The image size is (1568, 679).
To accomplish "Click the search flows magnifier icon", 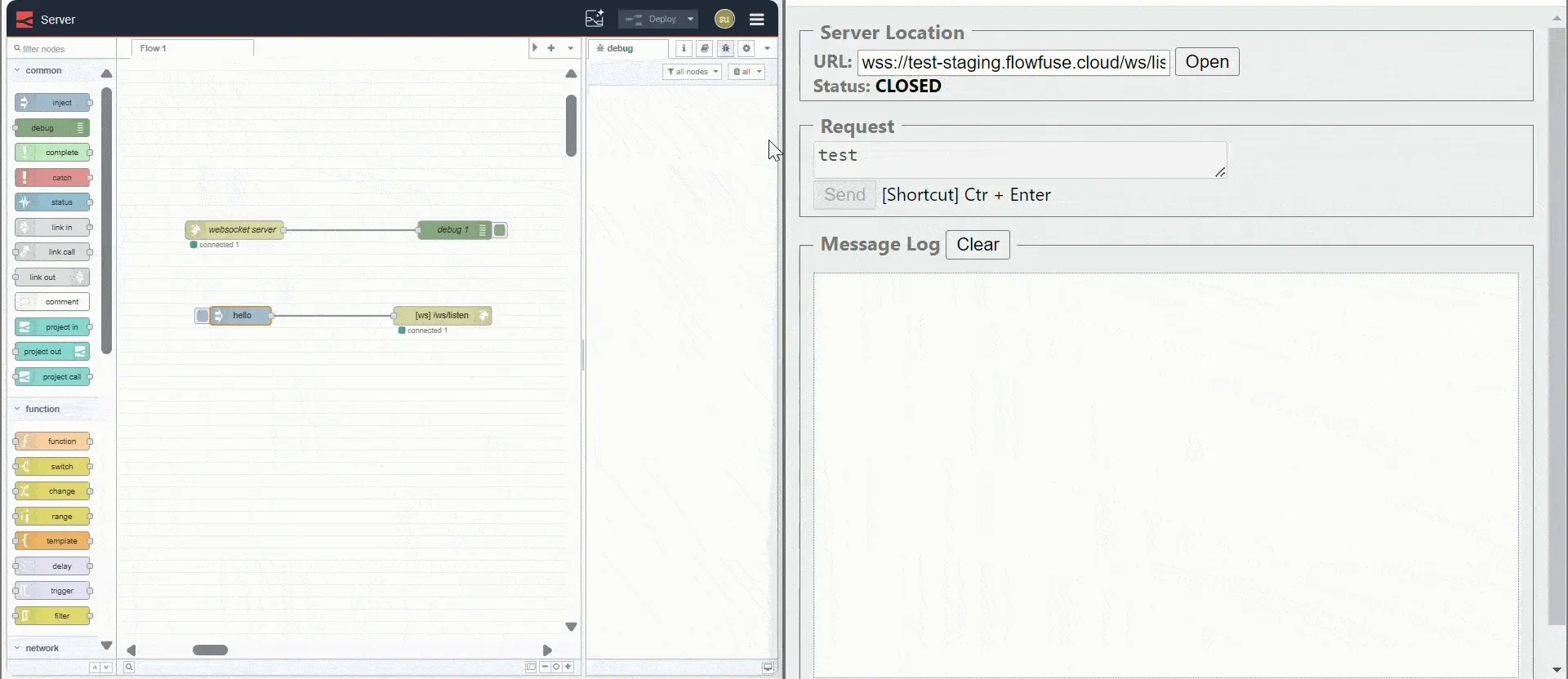I will click(x=129, y=667).
